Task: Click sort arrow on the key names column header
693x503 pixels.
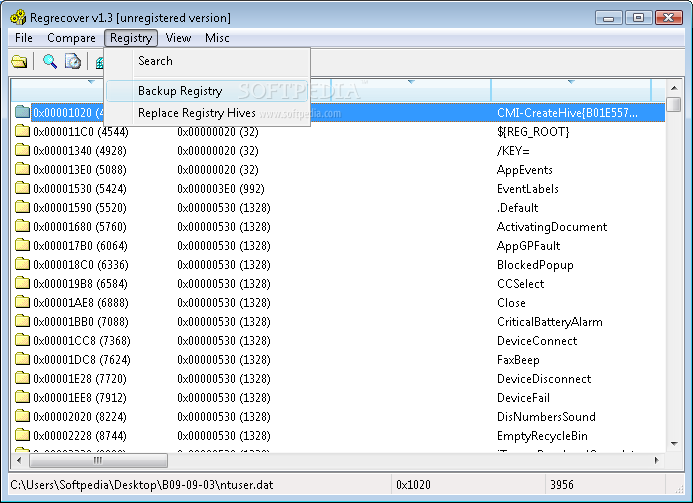Action: click(x=571, y=82)
